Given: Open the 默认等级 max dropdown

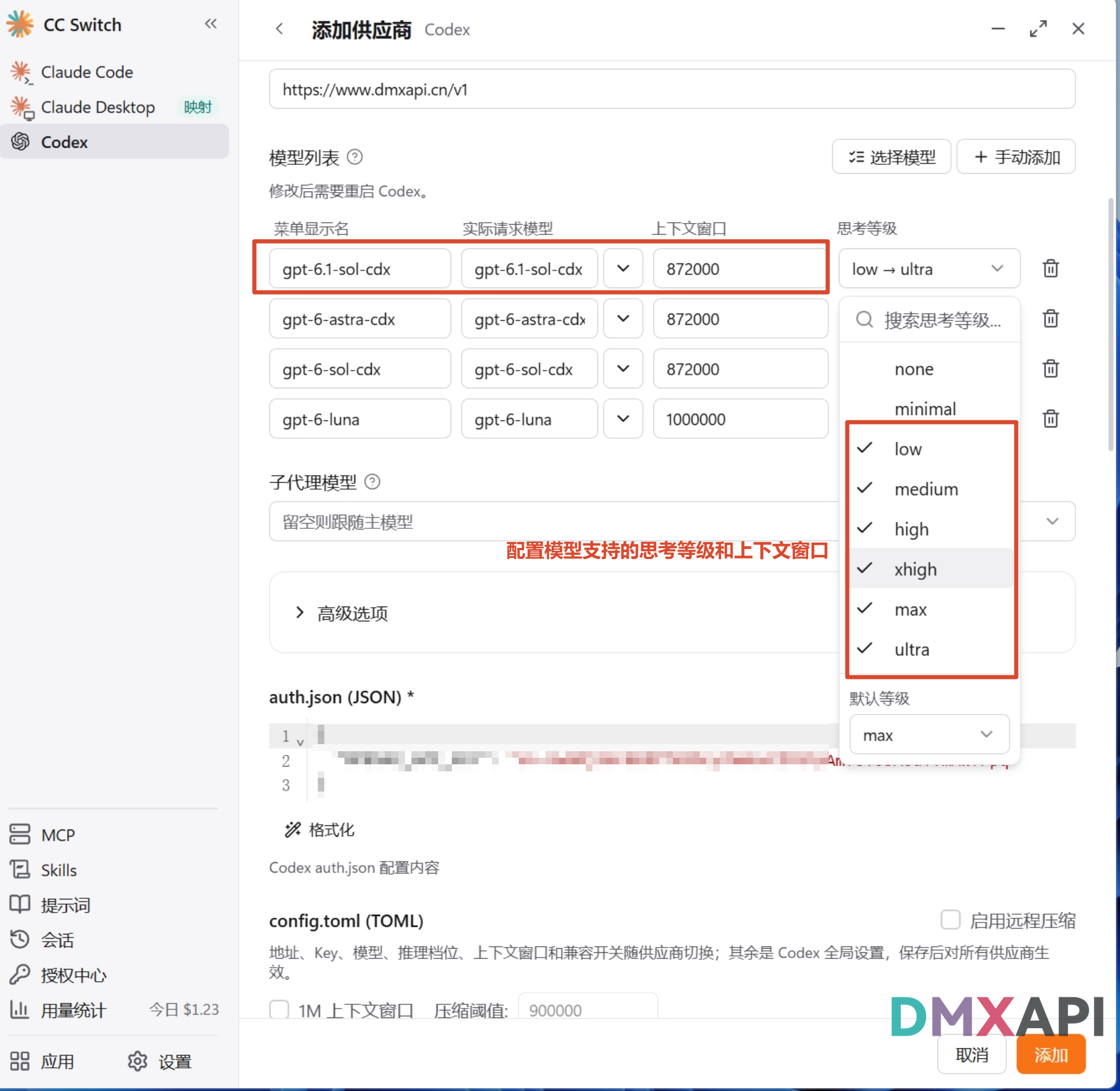Looking at the screenshot, I should [x=929, y=735].
